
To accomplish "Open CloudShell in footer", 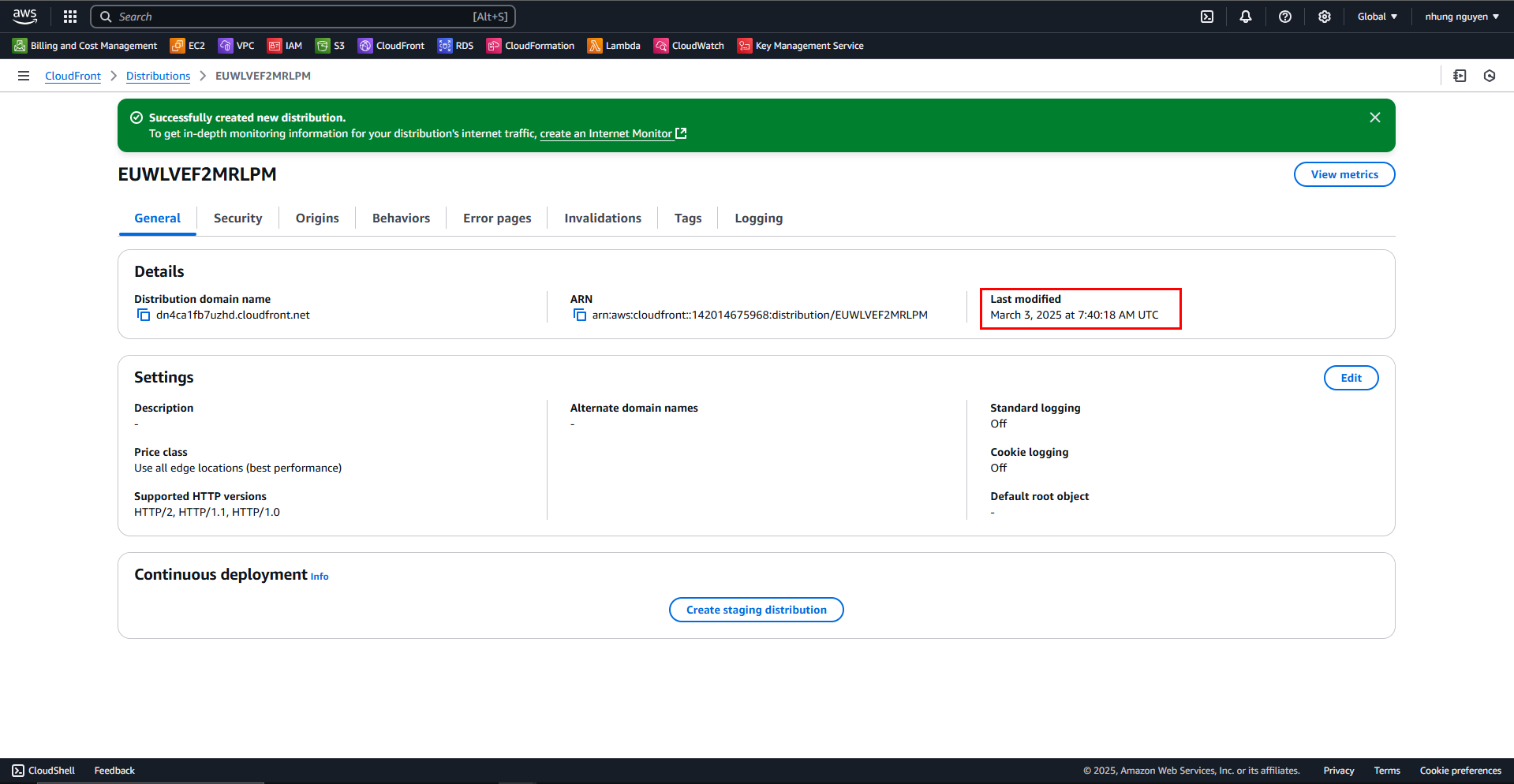I will point(43,771).
